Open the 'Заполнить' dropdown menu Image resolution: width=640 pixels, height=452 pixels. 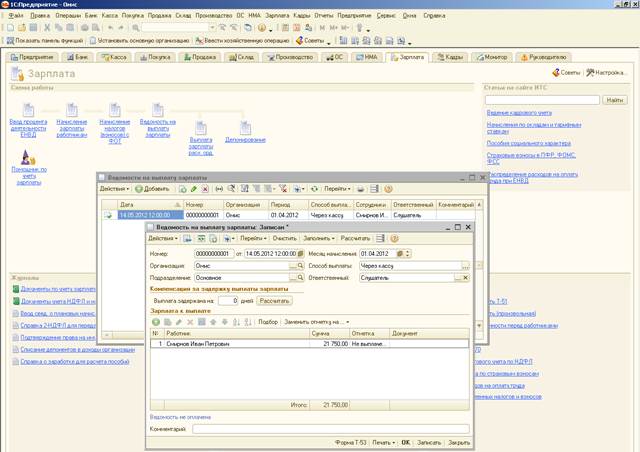[318, 239]
